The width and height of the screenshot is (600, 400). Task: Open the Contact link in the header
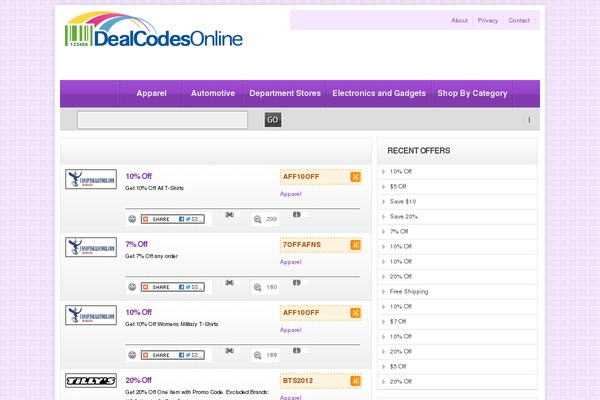click(x=519, y=21)
